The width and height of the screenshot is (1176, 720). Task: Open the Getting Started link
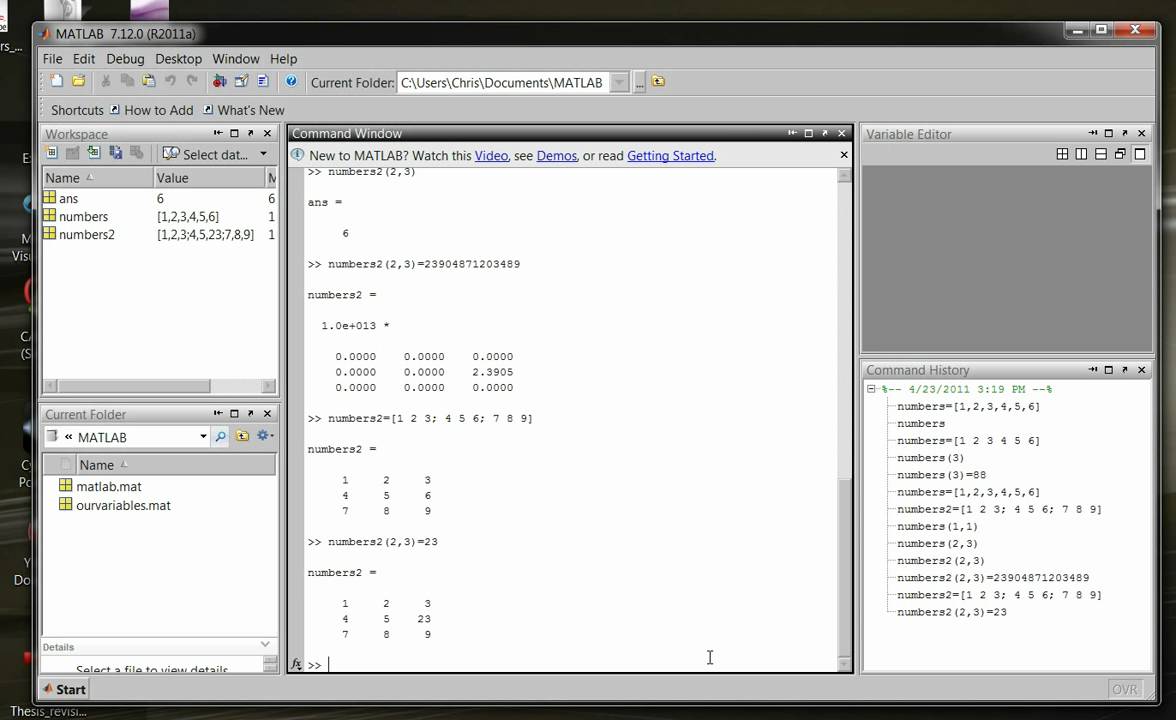tap(670, 155)
